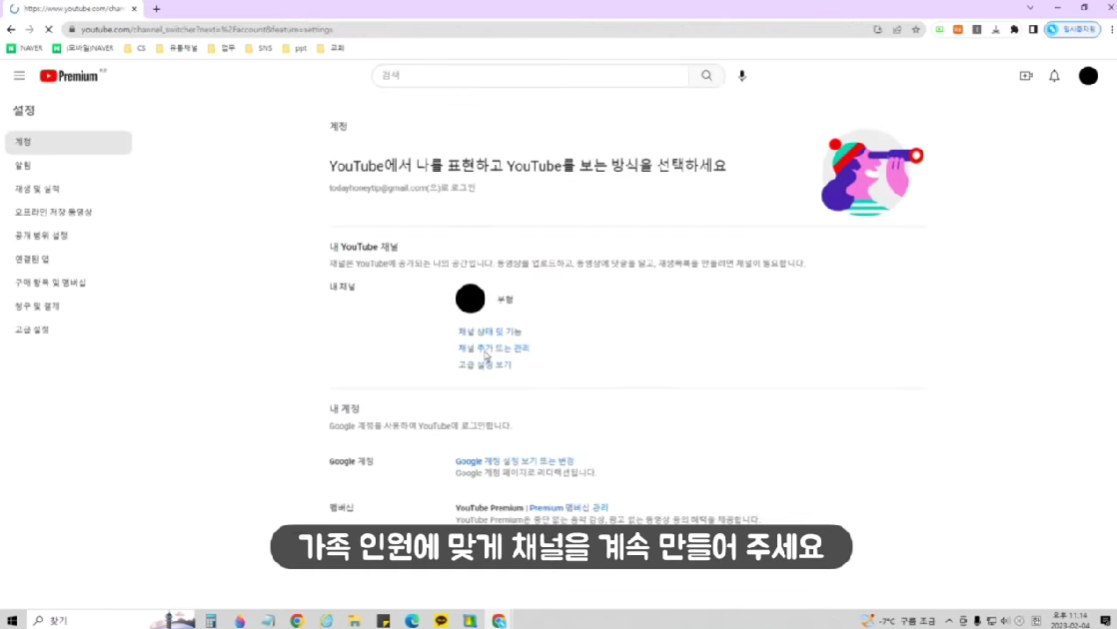This screenshot has width=1117, height=629.
Task: Open the Extensions puzzle icon
Action: pyautogui.click(x=1014, y=29)
